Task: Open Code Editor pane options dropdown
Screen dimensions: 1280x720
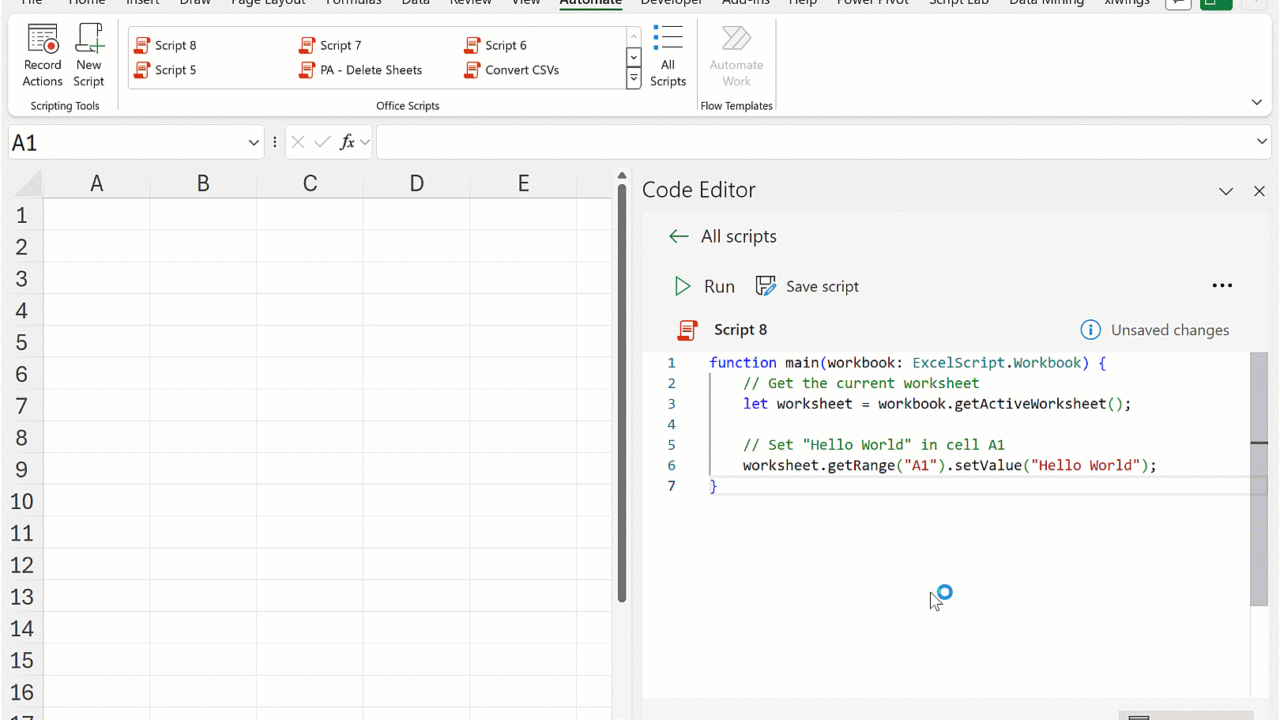Action: point(1226,191)
